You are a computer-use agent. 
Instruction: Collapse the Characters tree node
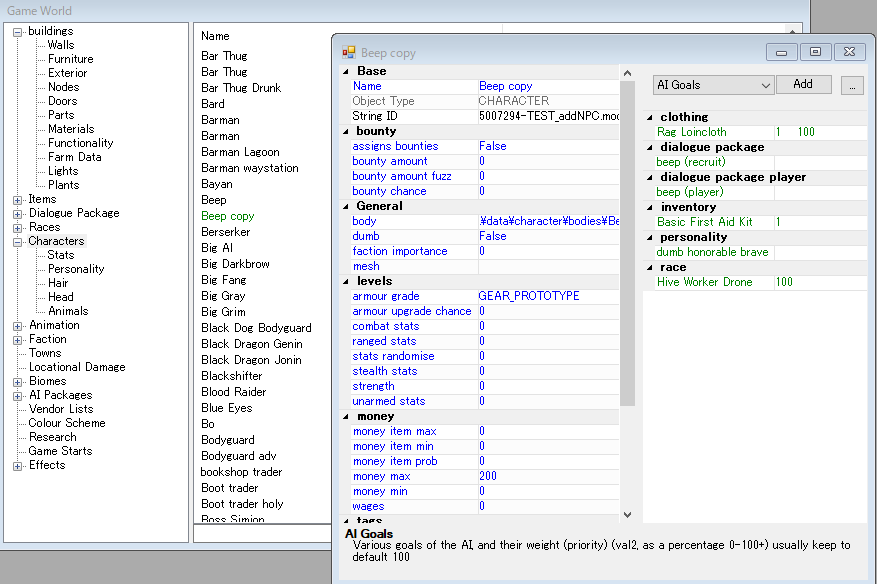tap(17, 242)
